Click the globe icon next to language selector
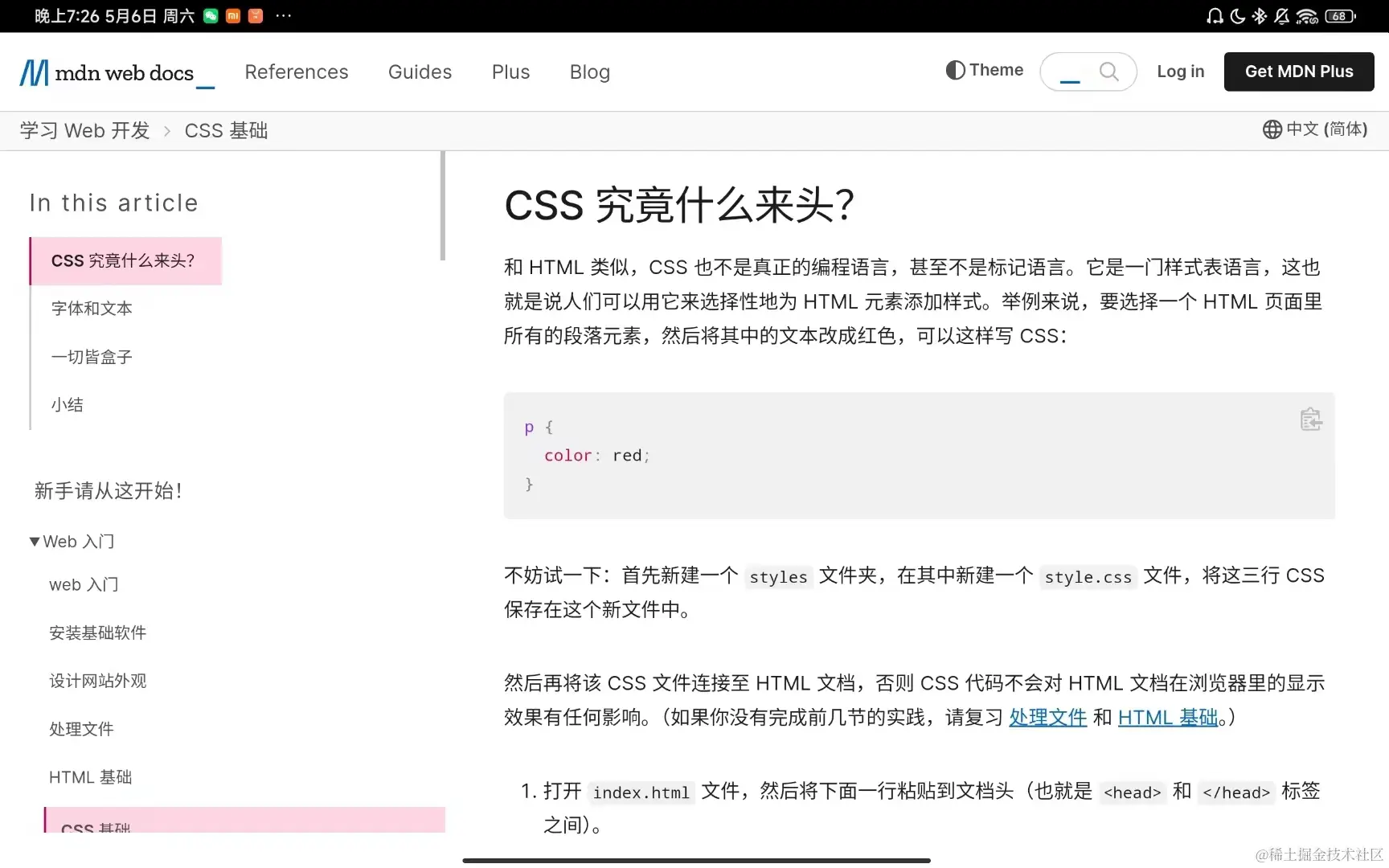Screen dimensions: 1389x868 point(1272,129)
